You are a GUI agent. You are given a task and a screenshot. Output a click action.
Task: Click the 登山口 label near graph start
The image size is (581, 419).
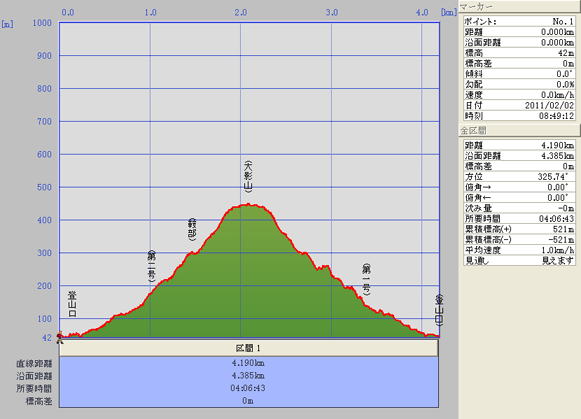tap(72, 304)
